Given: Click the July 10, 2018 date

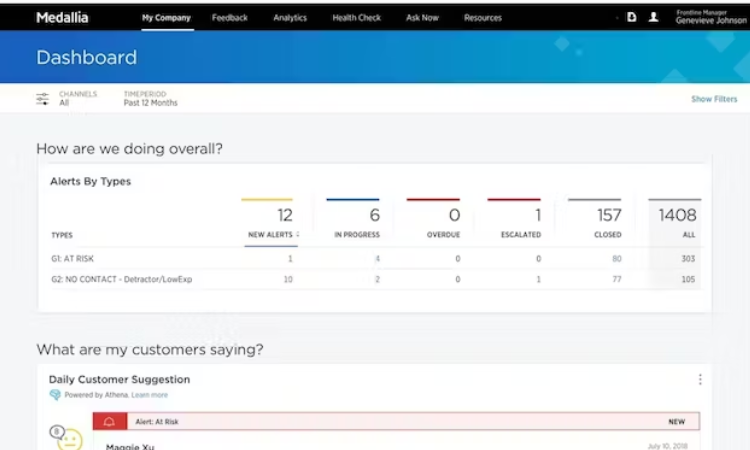Looking at the screenshot, I should click(668, 446).
